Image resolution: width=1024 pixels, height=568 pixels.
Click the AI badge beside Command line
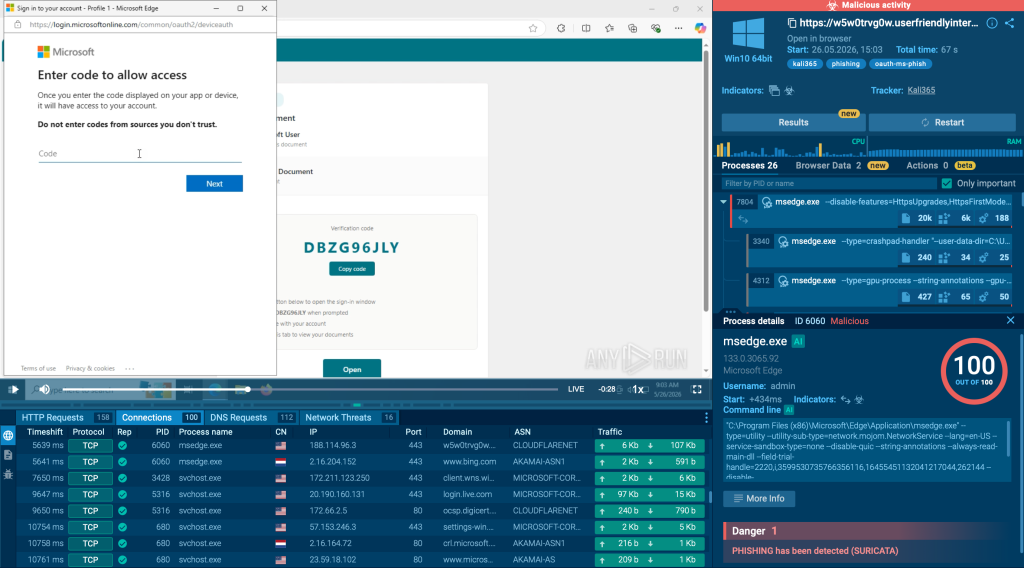click(x=788, y=410)
